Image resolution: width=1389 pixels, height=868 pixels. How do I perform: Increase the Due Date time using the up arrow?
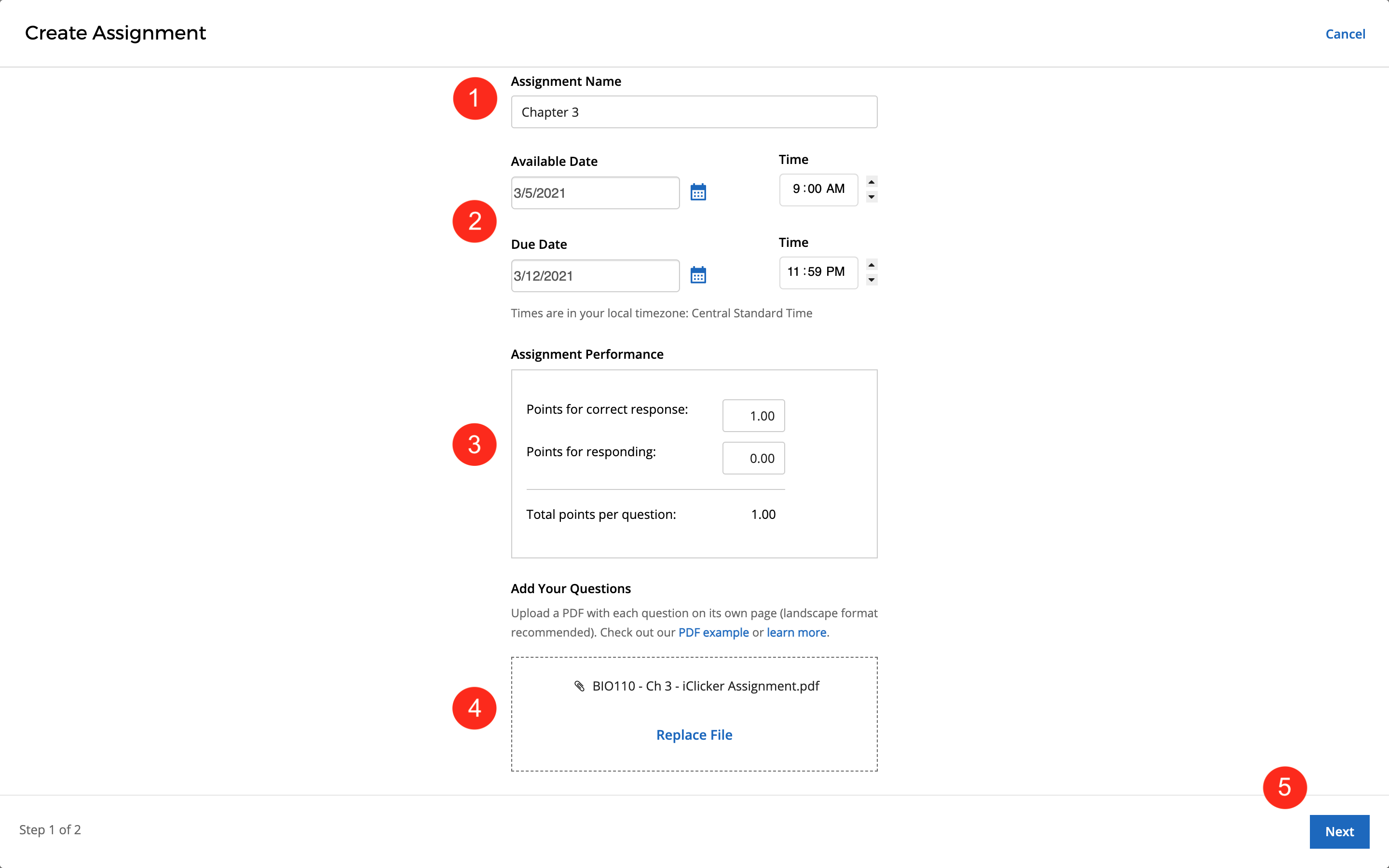(x=871, y=265)
